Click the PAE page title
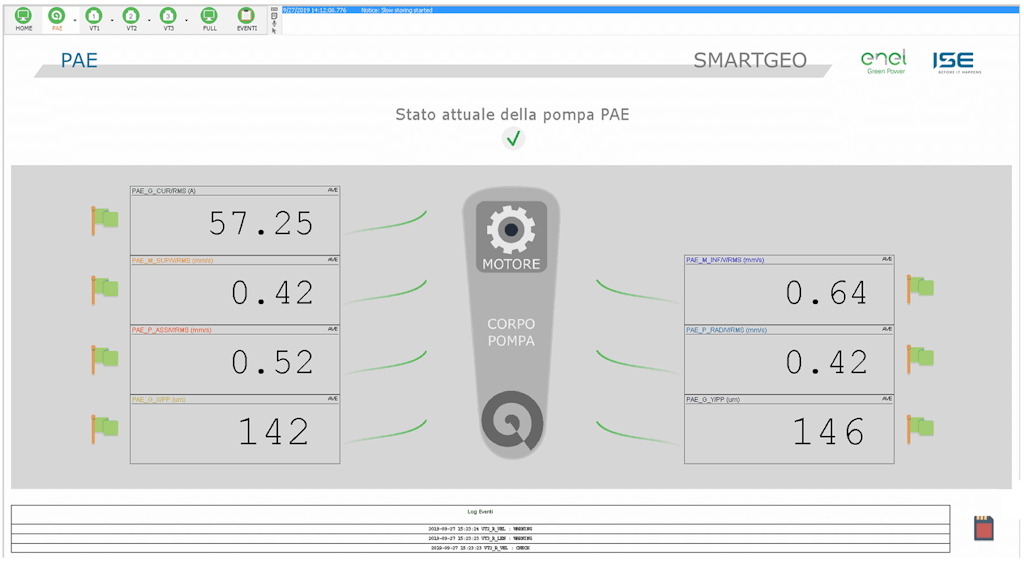Viewport: 1024px width, 563px height. 79,60
